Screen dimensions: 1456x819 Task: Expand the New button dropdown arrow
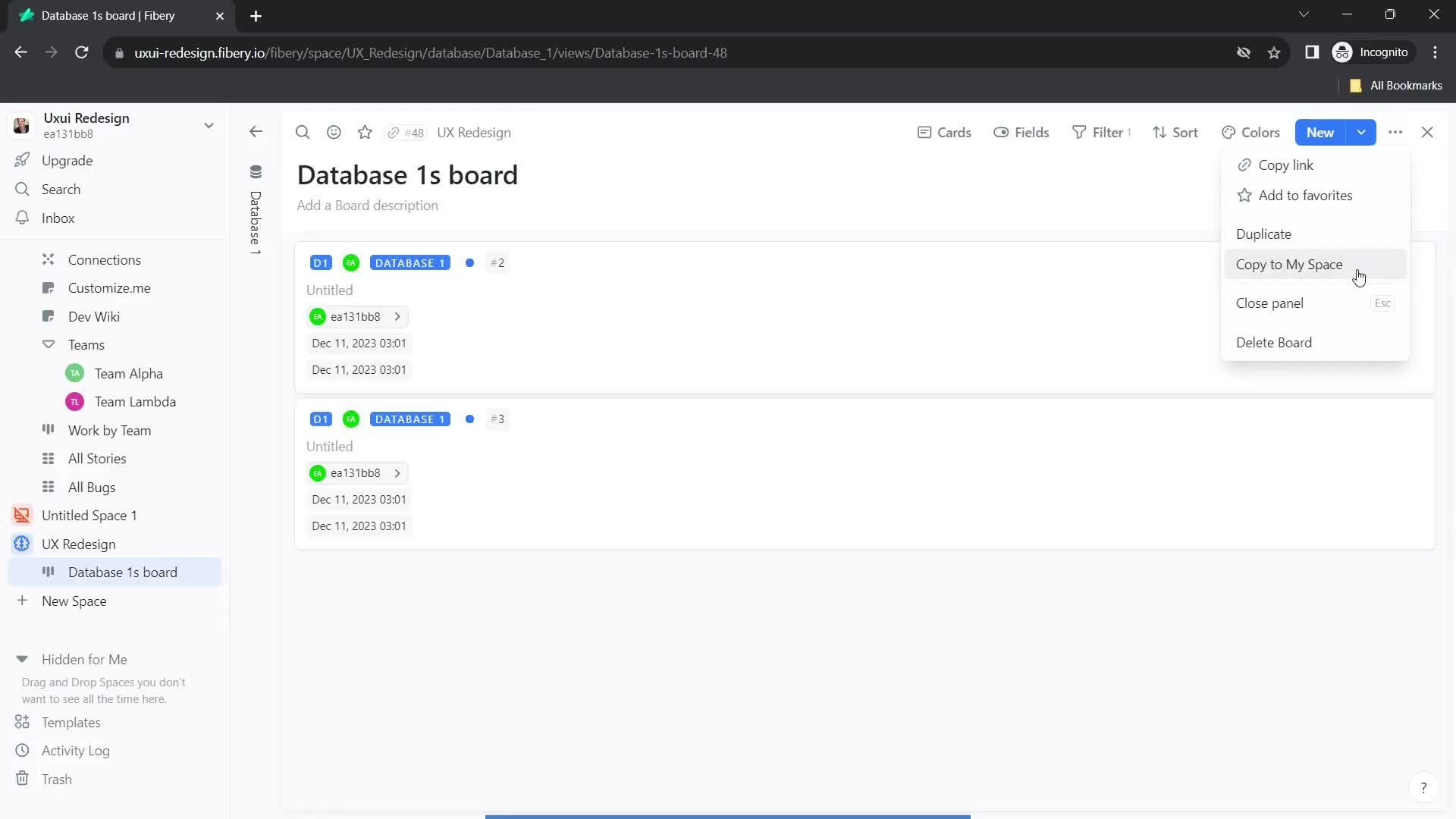[x=1362, y=131]
